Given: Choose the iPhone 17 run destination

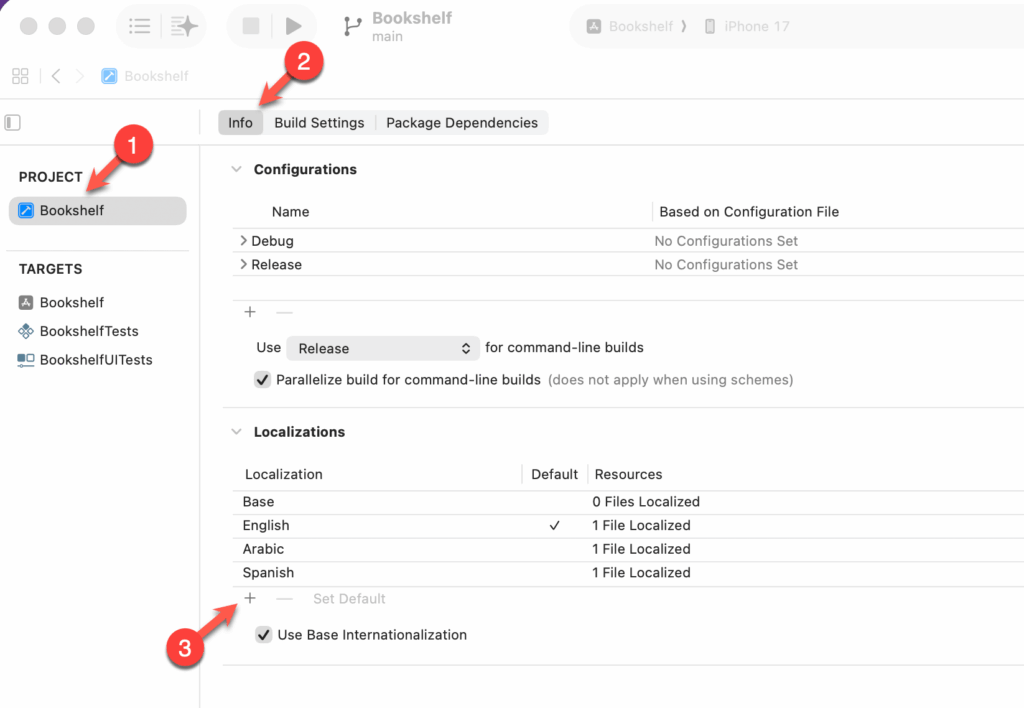Looking at the screenshot, I should coord(746,26).
